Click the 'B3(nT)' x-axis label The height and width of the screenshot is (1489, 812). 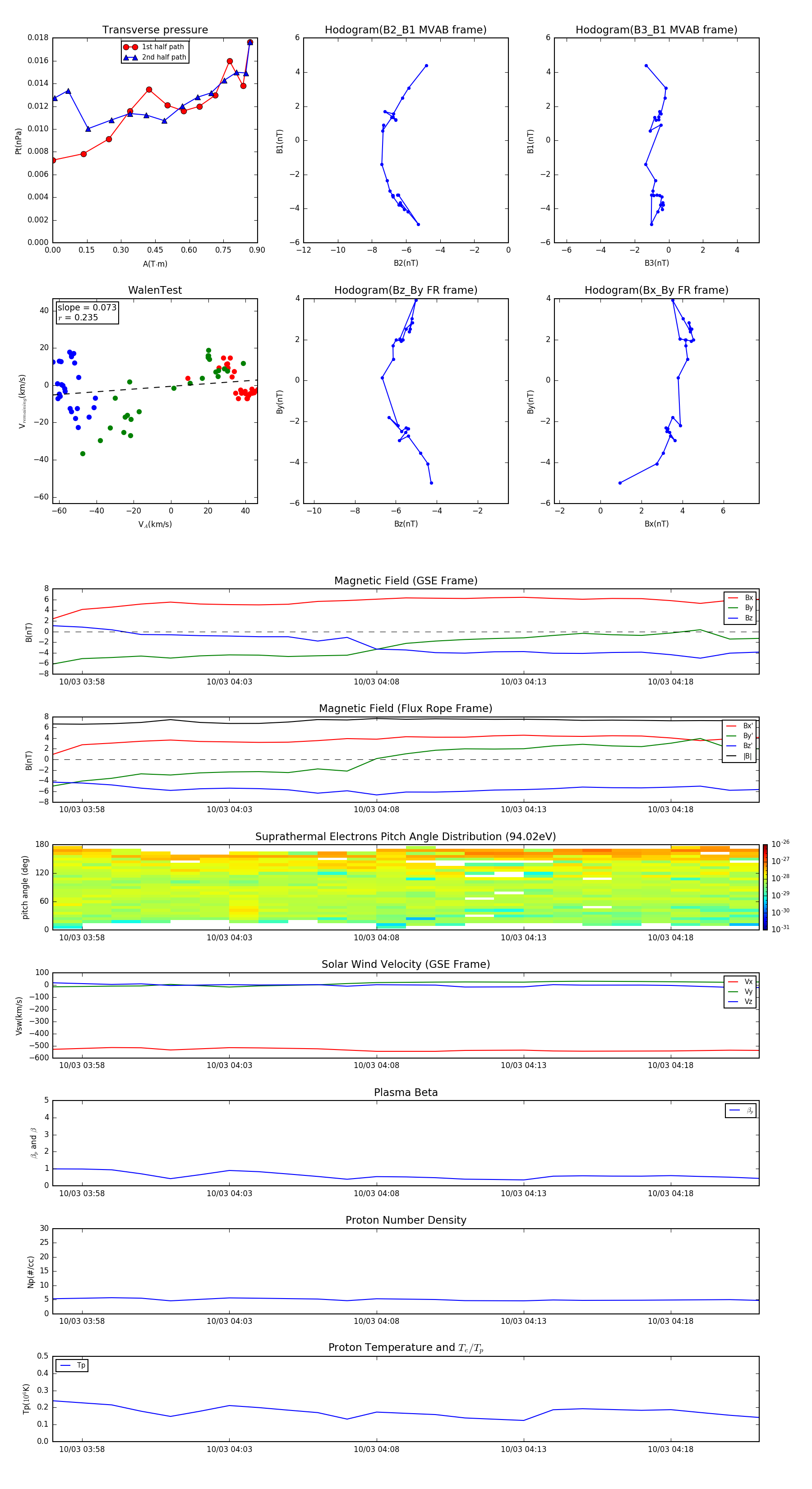[x=656, y=263]
